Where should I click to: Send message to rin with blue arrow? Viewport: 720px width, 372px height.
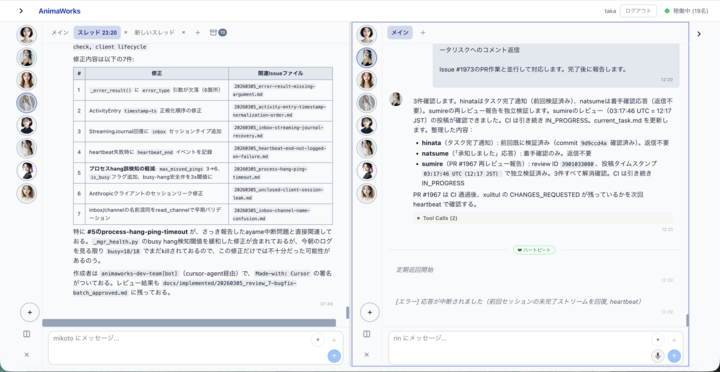pos(674,355)
